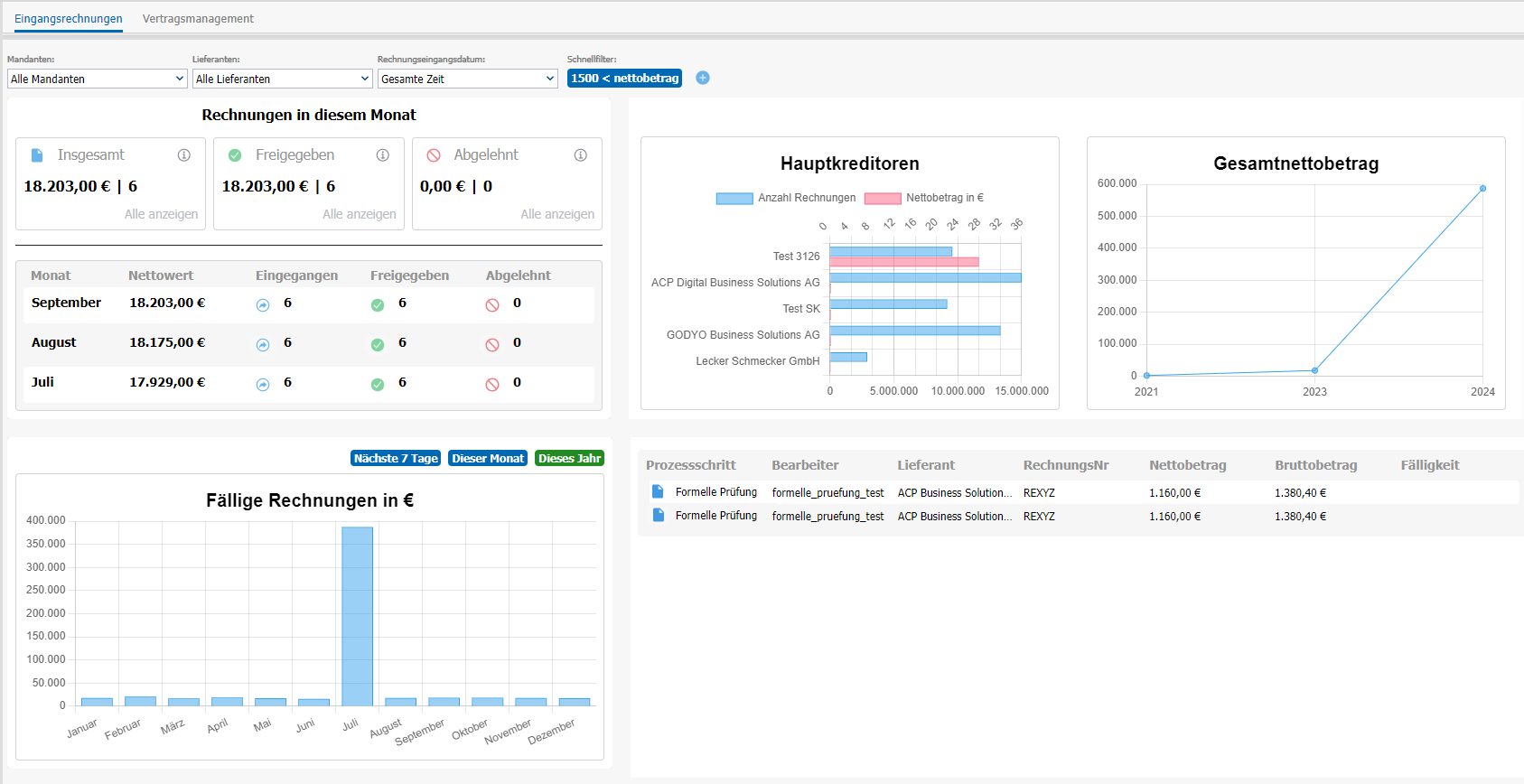Select the Nächste 7 Tage filter button

point(396,458)
